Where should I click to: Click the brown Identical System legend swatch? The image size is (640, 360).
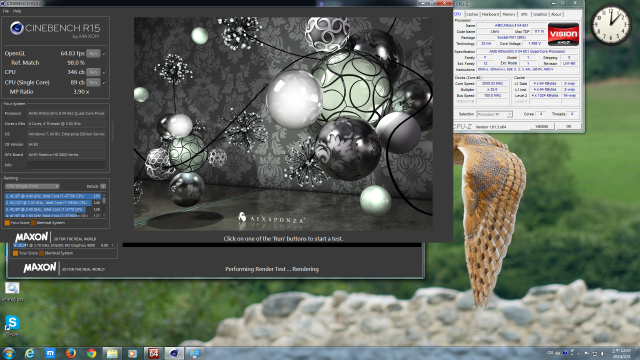[33, 223]
